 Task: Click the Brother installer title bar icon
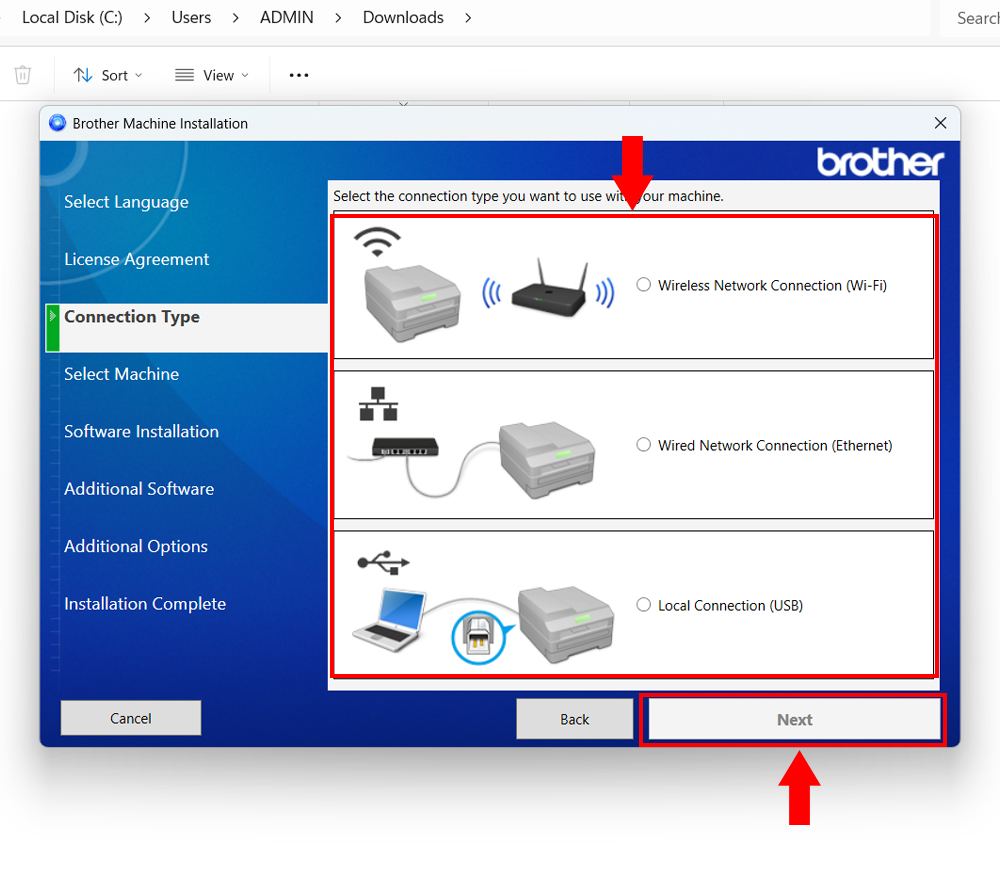57,123
